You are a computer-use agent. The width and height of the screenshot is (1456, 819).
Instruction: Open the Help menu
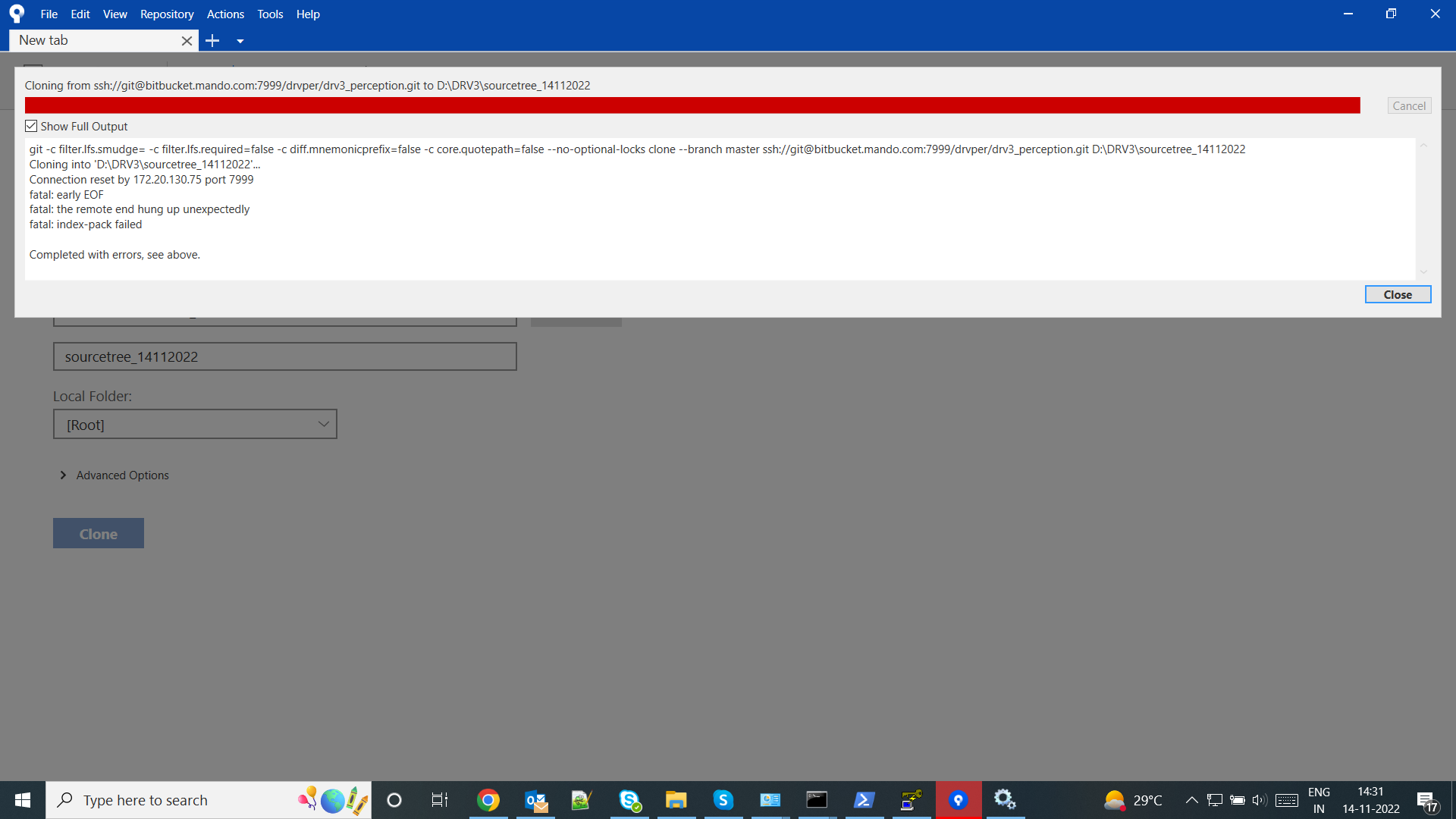tap(308, 14)
